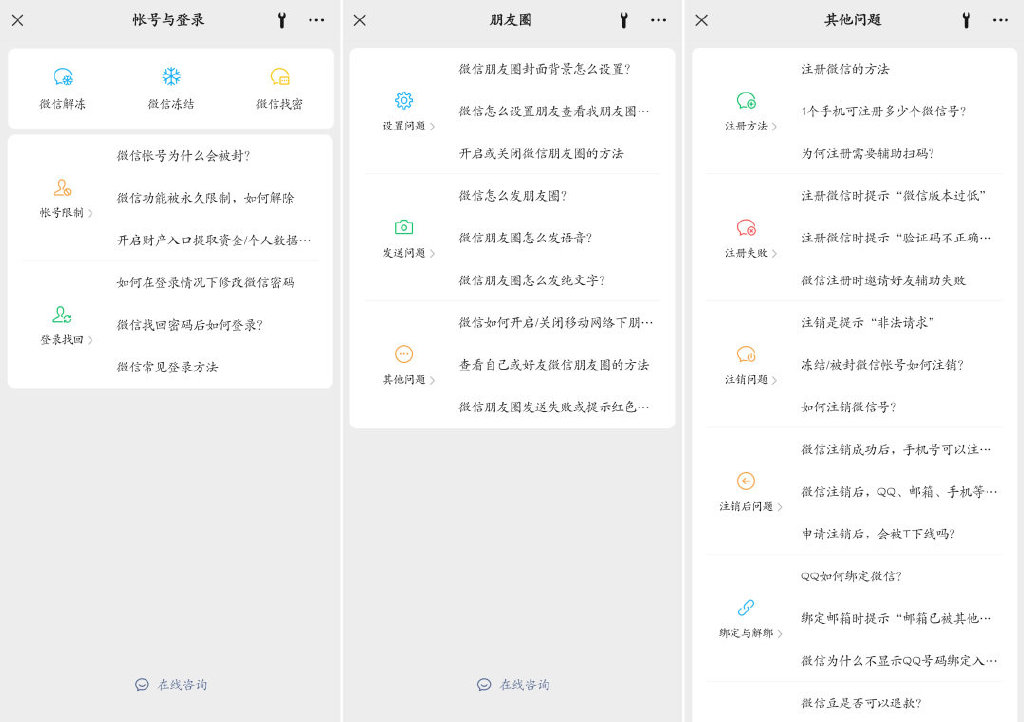This screenshot has height=722, width=1024.
Task: Click 在线咨询 in the 帐号与登录 panel
Action: [171, 685]
